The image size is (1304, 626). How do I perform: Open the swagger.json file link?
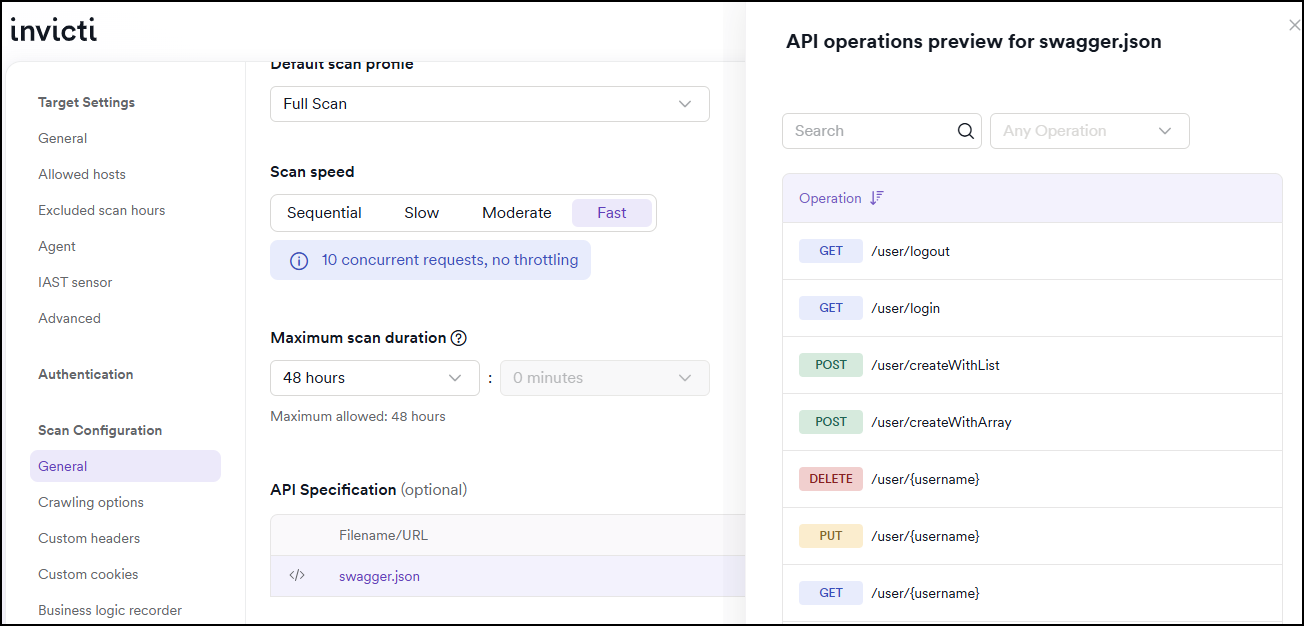pos(379,575)
